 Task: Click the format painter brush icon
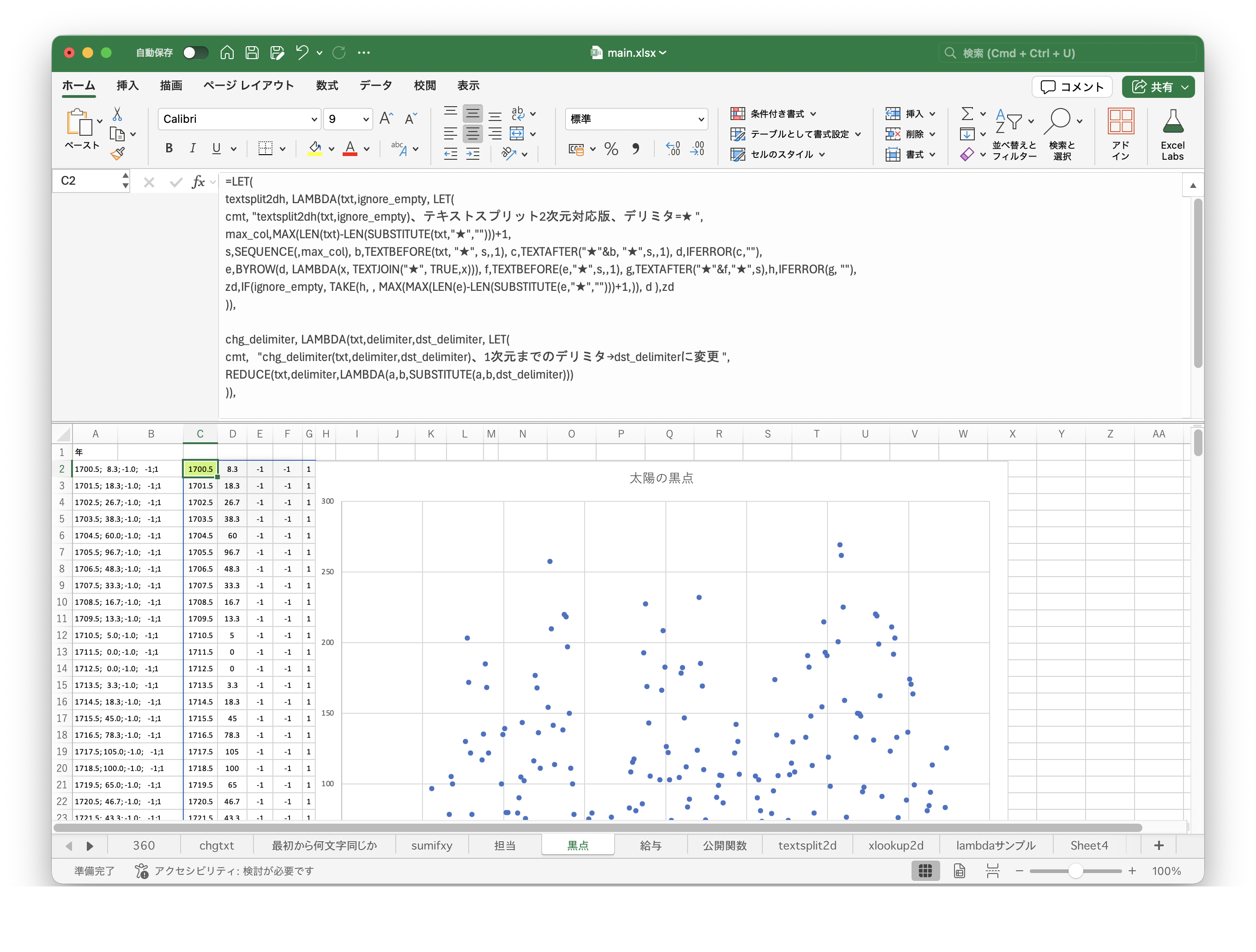click(x=118, y=154)
